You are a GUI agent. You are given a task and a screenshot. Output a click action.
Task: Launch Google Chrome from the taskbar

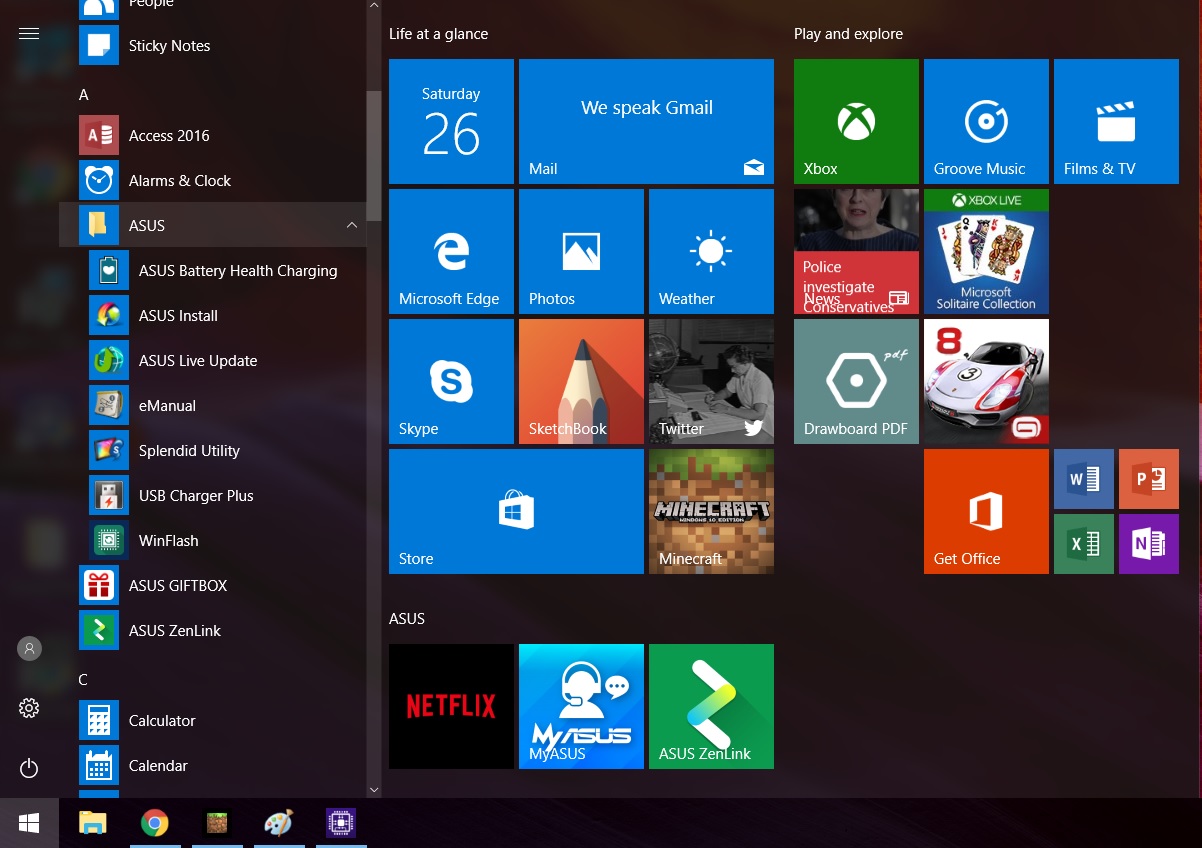tap(154, 823)
